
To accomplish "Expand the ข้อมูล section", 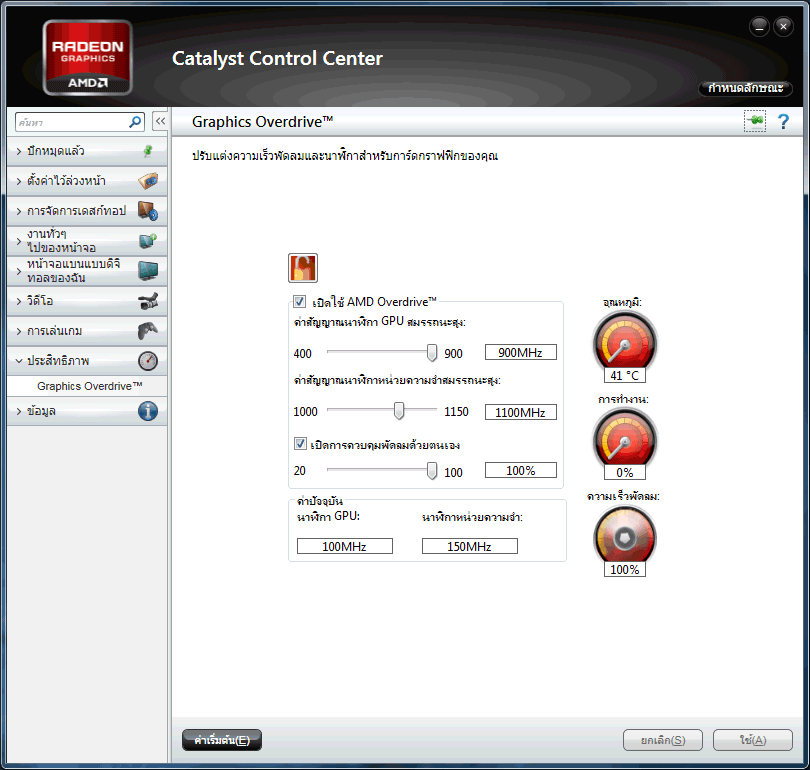I will tap(87, 411).
